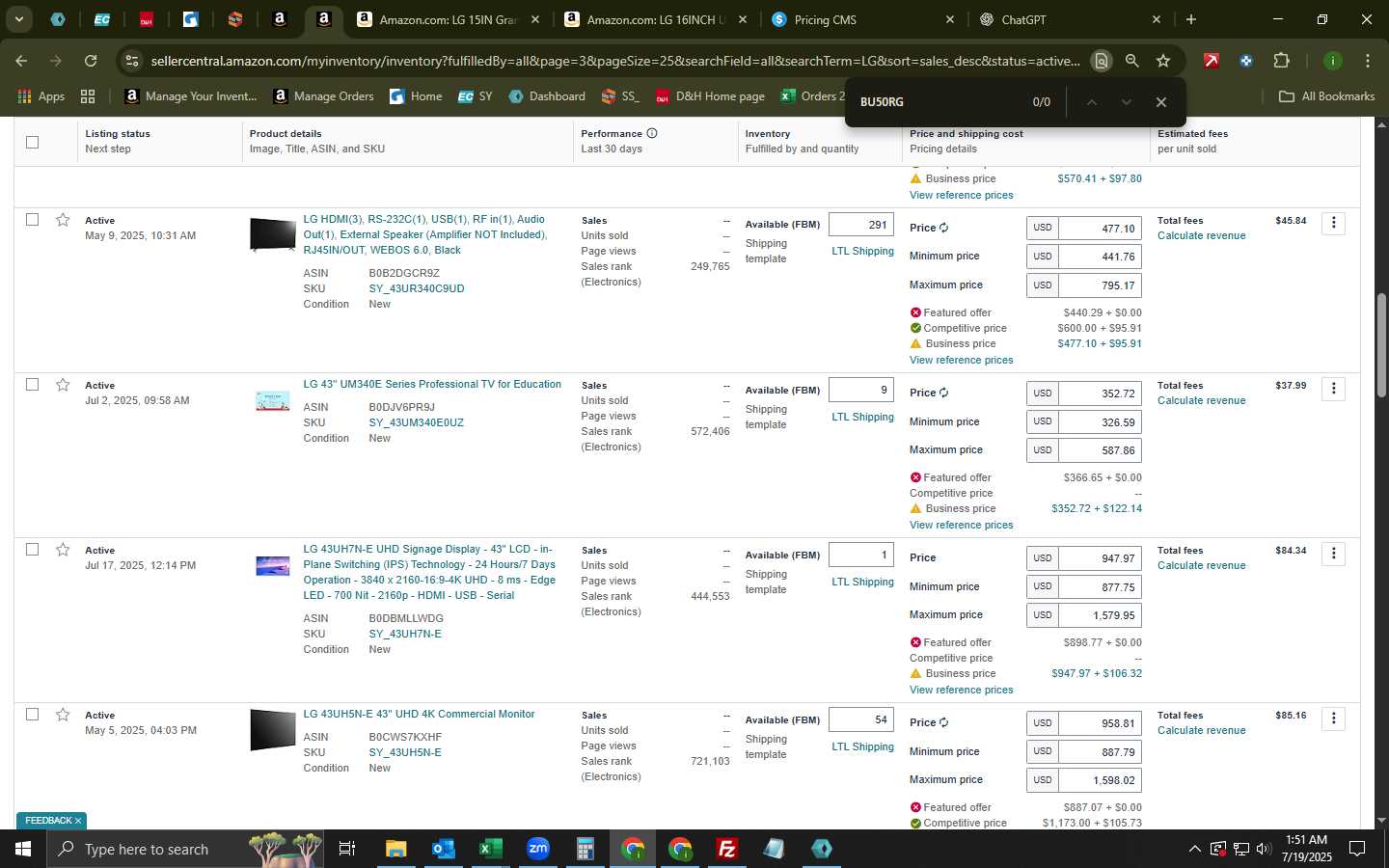Viewport: 1389px width, 868px height.
Task: Close the find-in-page bar
Action: pyautogui.click(x=1161, y=102)
